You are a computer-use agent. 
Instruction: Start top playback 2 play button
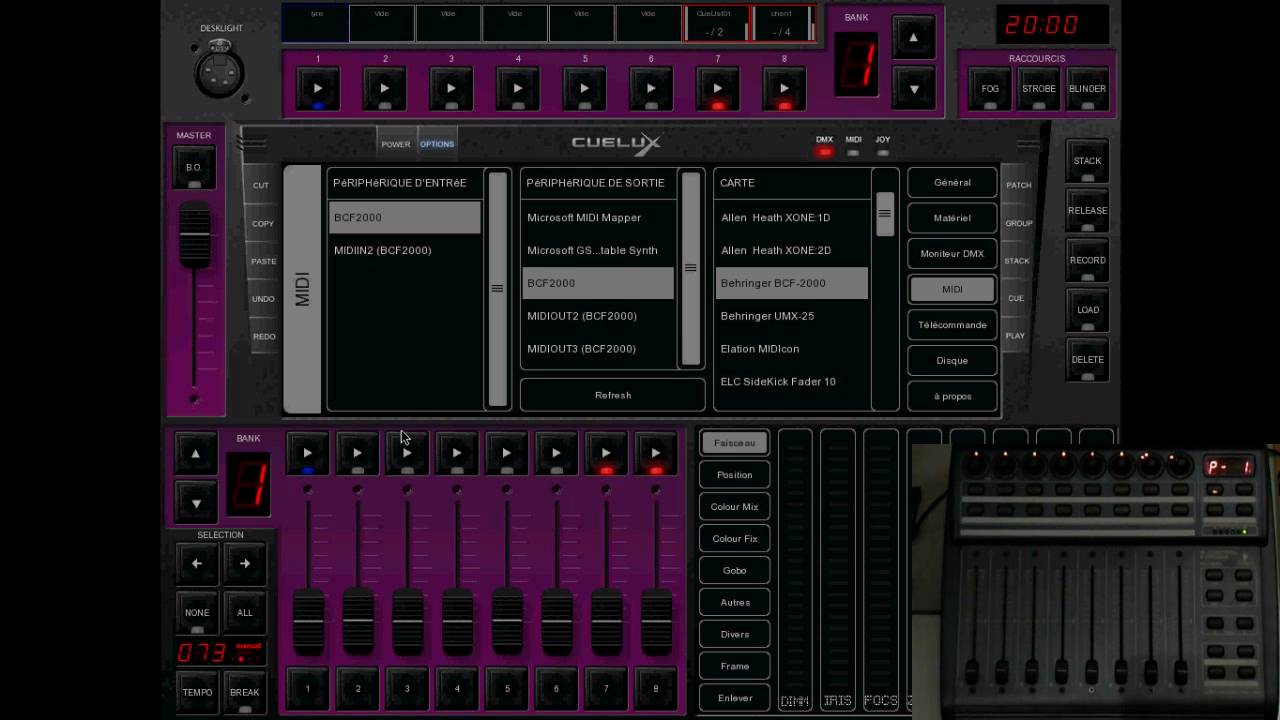[x=385, y=89]
